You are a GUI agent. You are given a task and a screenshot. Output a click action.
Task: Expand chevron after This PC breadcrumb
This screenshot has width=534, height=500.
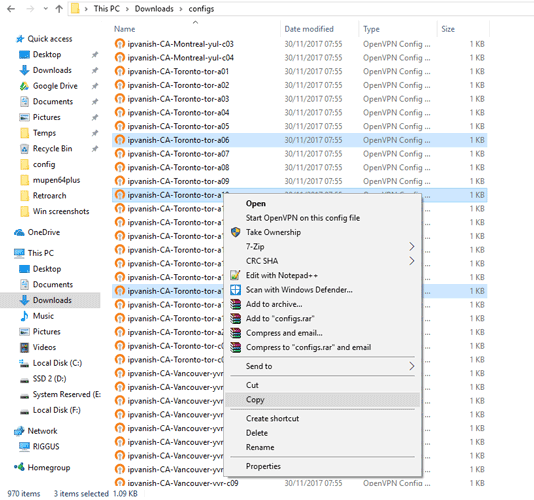point(127,9)
